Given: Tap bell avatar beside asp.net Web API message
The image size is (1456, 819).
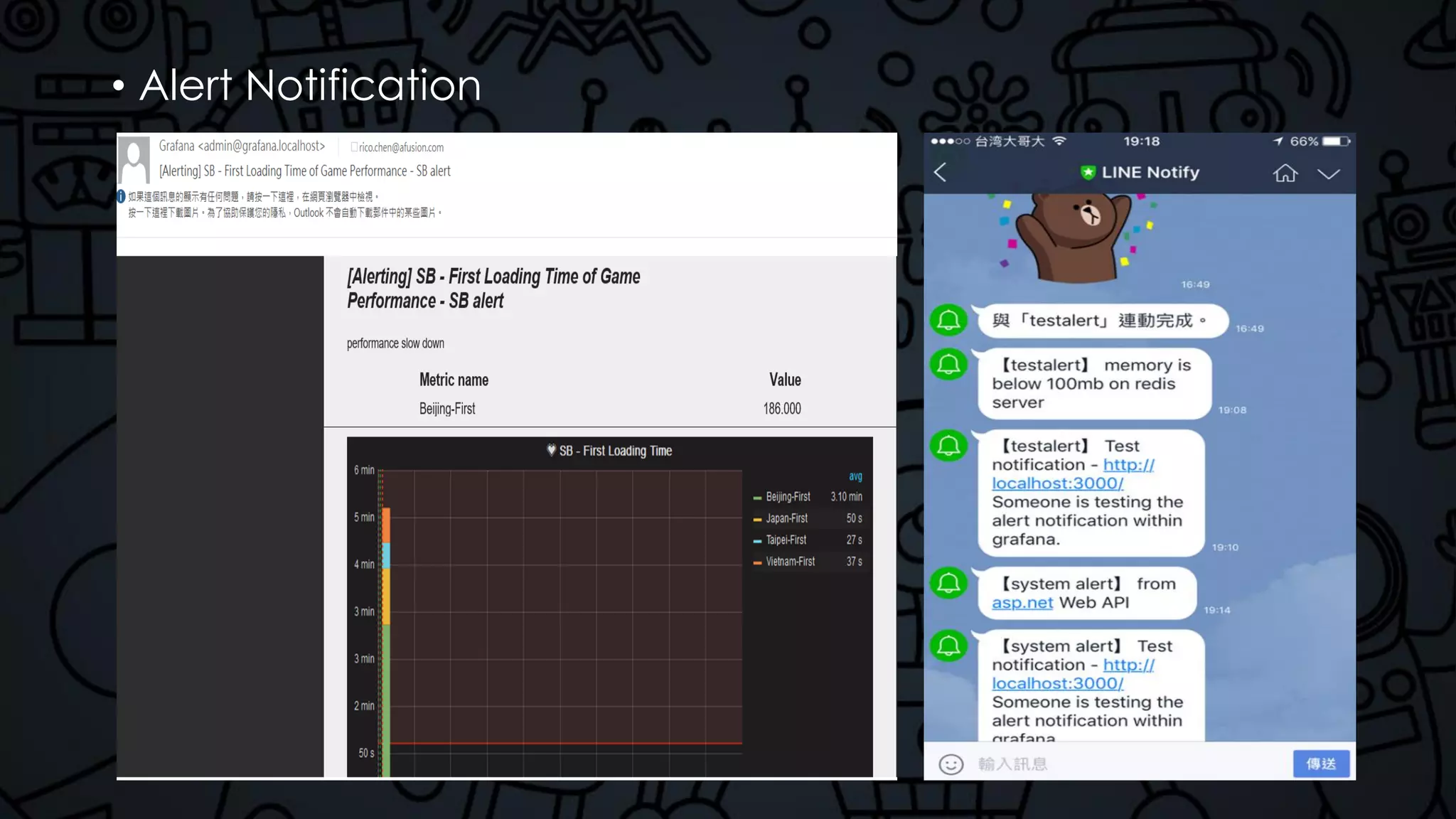Looking at the screenshot, I should [949, 584].
